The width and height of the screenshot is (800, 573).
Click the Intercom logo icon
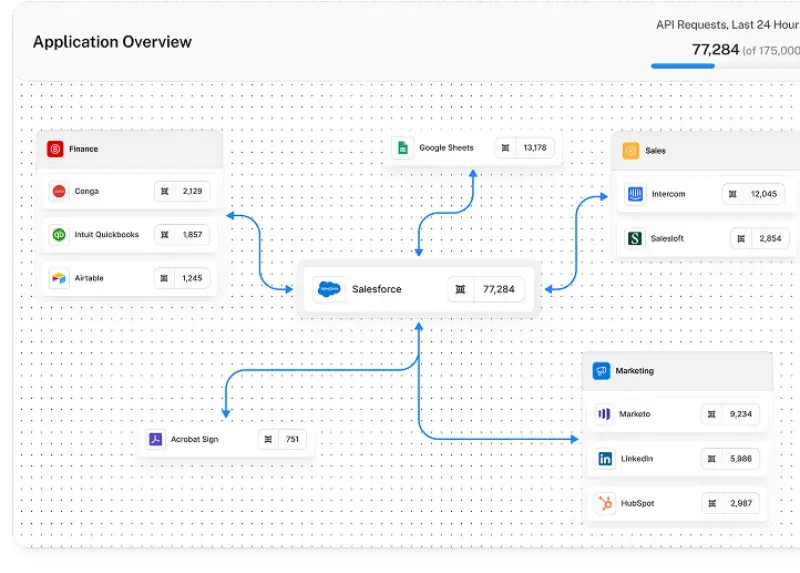(635, 194)
